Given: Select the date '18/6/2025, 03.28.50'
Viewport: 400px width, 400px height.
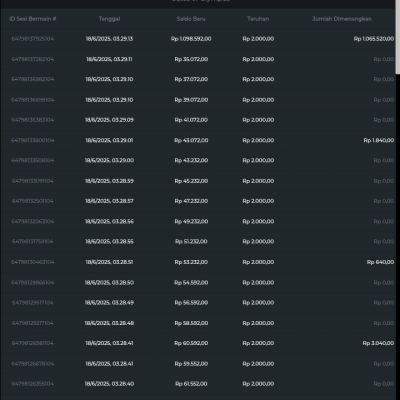Looking at the screenshot, I should 109,283.
